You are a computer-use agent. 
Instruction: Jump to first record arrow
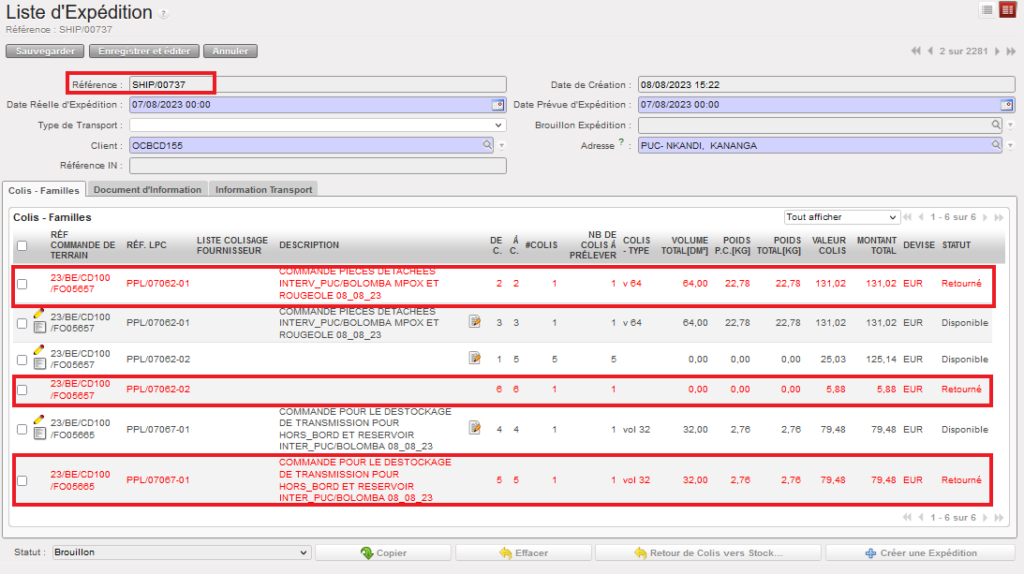[x=916, y=51]
